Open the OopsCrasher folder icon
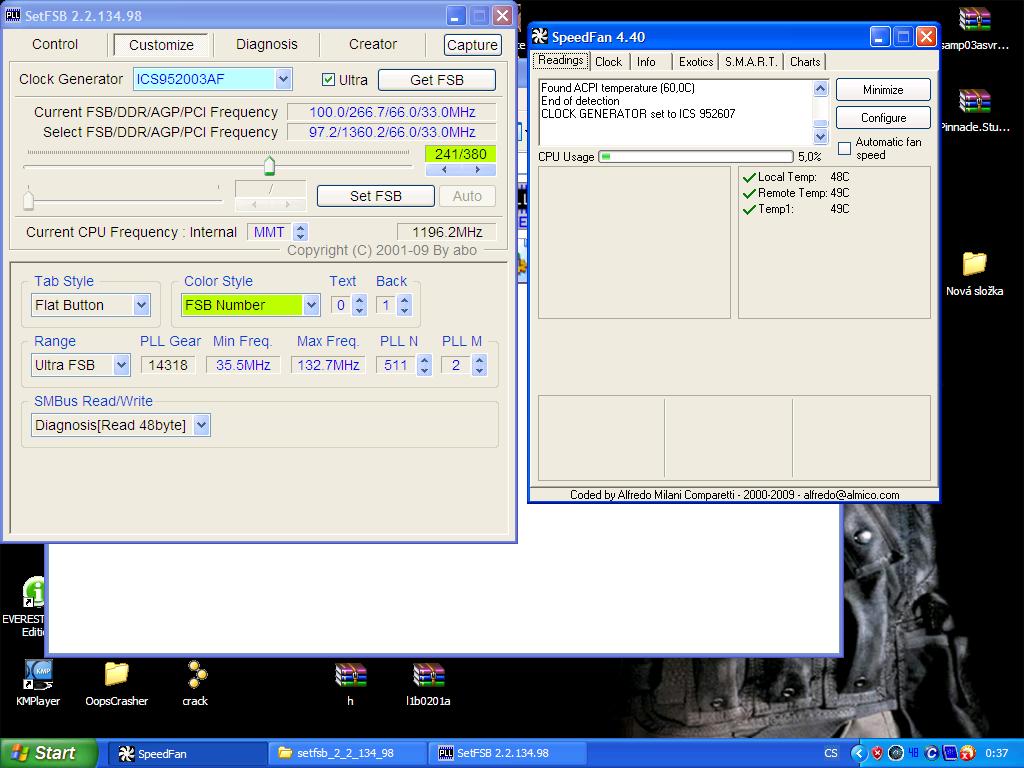1024x768 pixels. [x=116, y=675]
